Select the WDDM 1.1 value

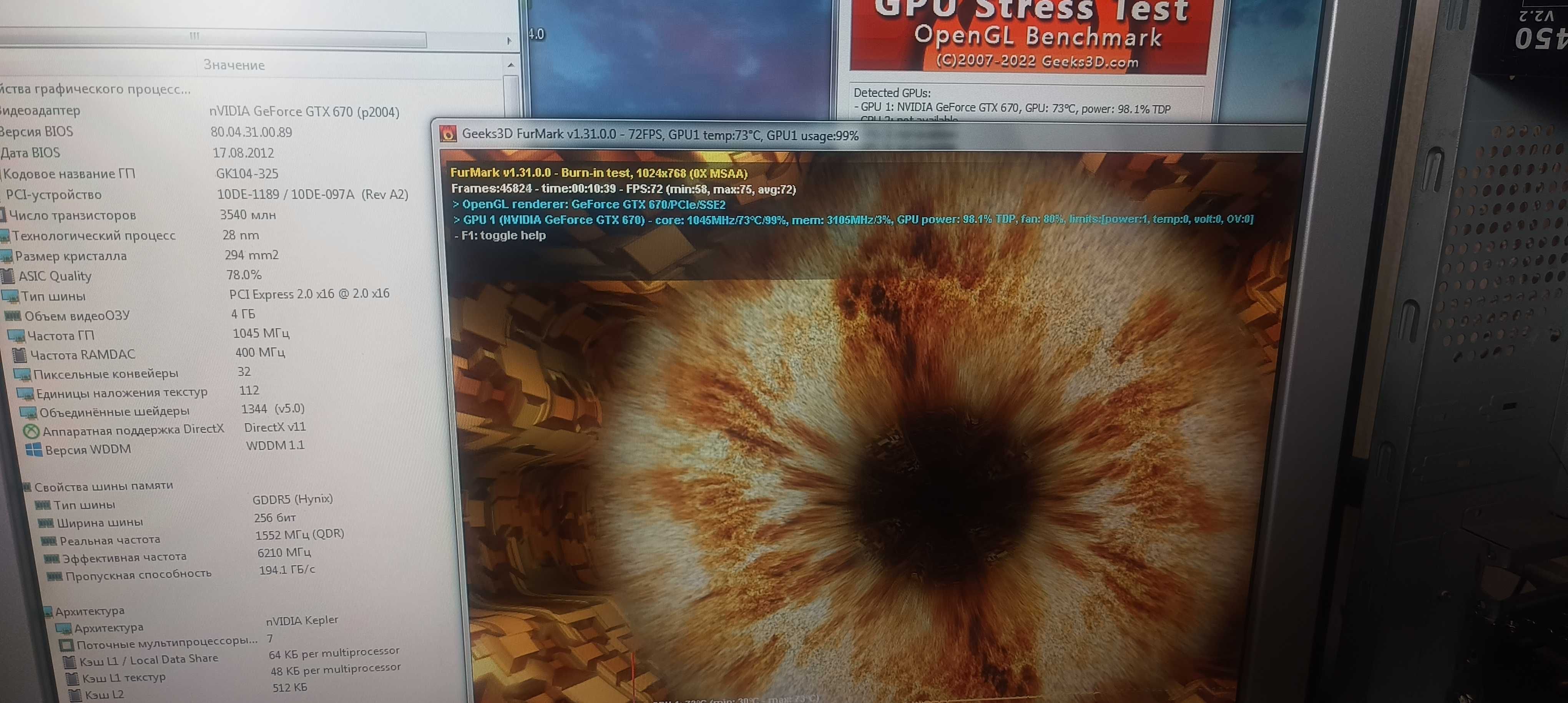275,446
